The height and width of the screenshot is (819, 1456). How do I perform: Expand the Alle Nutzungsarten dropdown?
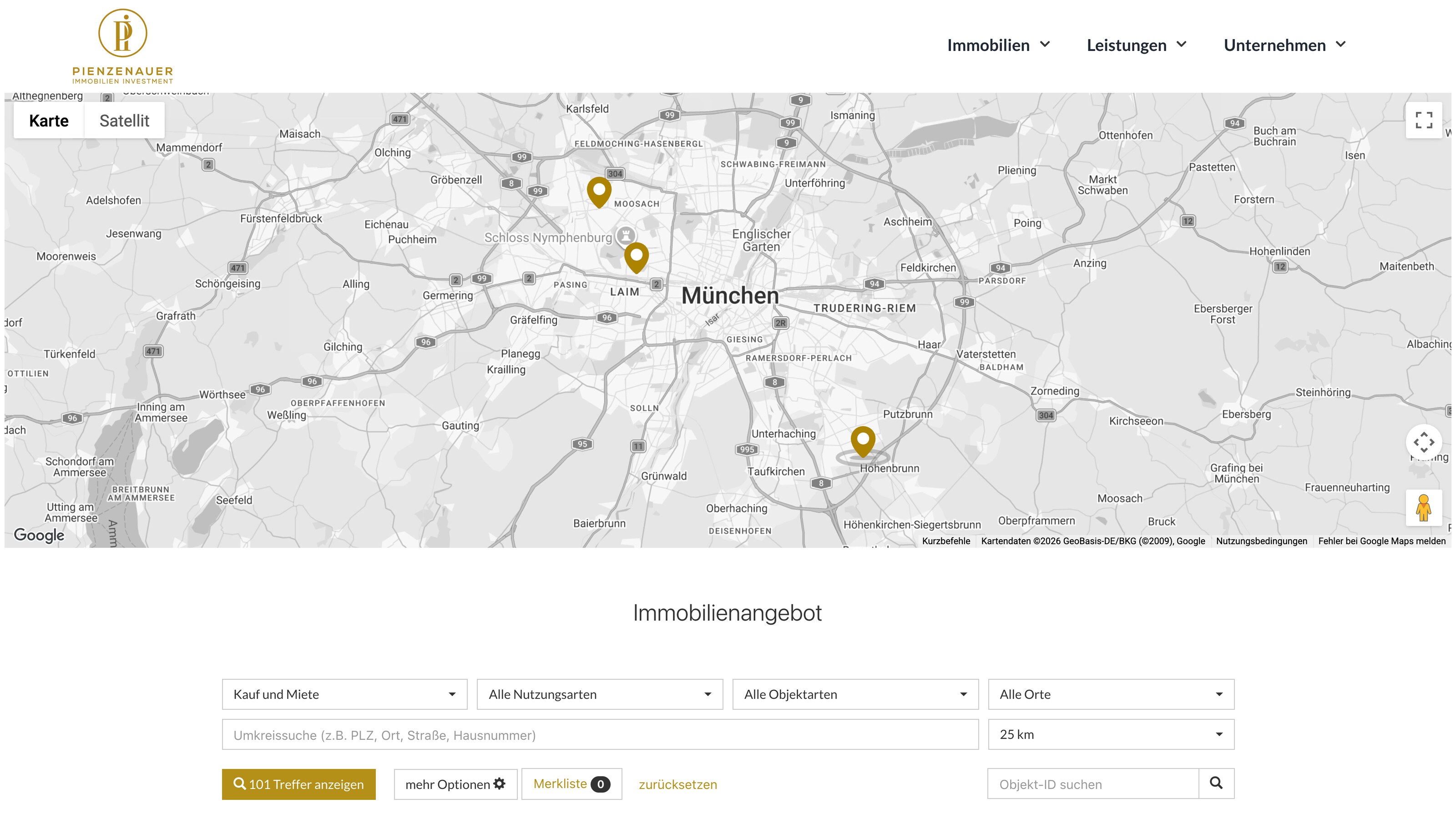[x=600, y=694]
